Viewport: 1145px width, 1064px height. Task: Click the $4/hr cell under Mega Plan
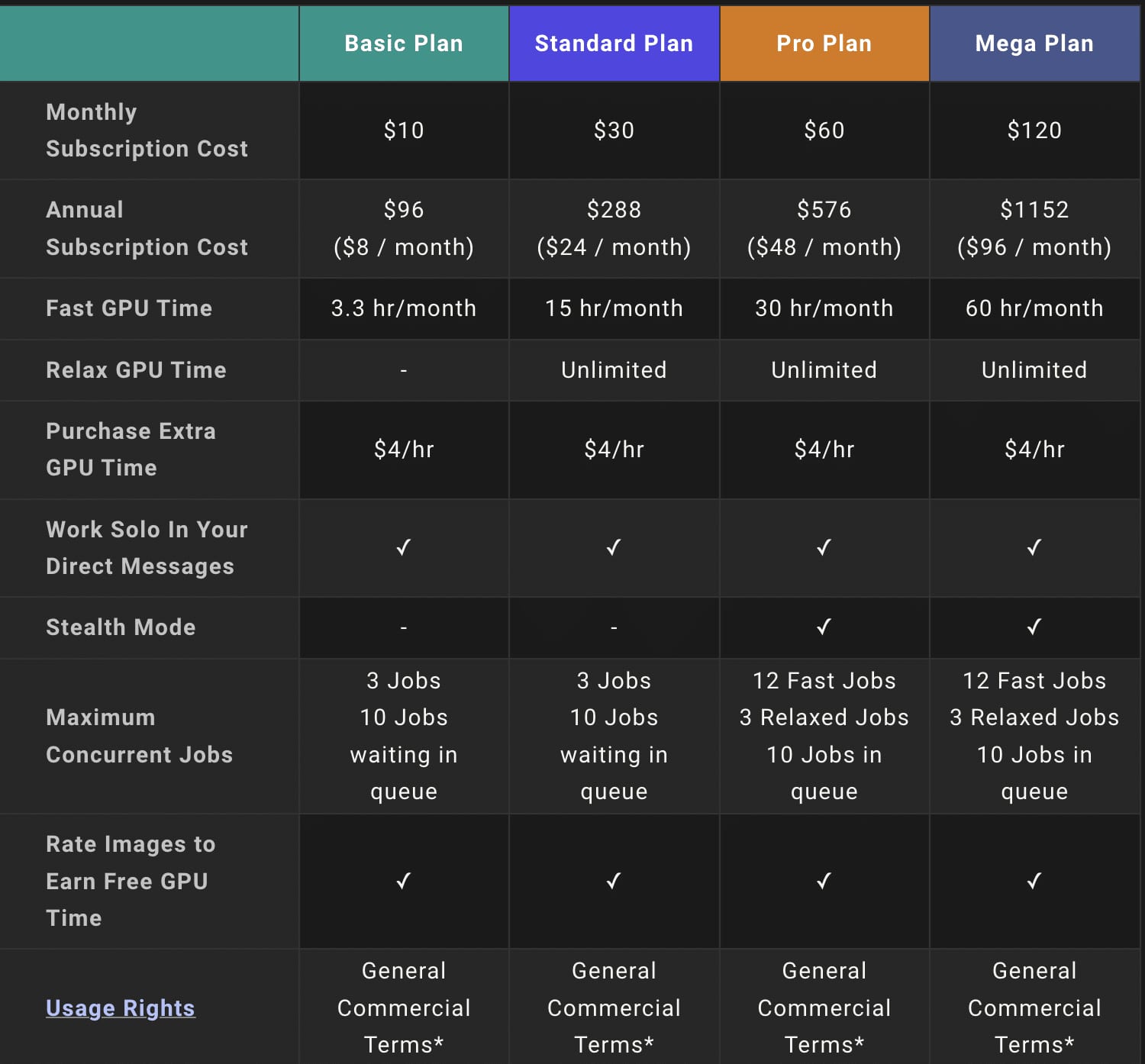click(1034, 450)
